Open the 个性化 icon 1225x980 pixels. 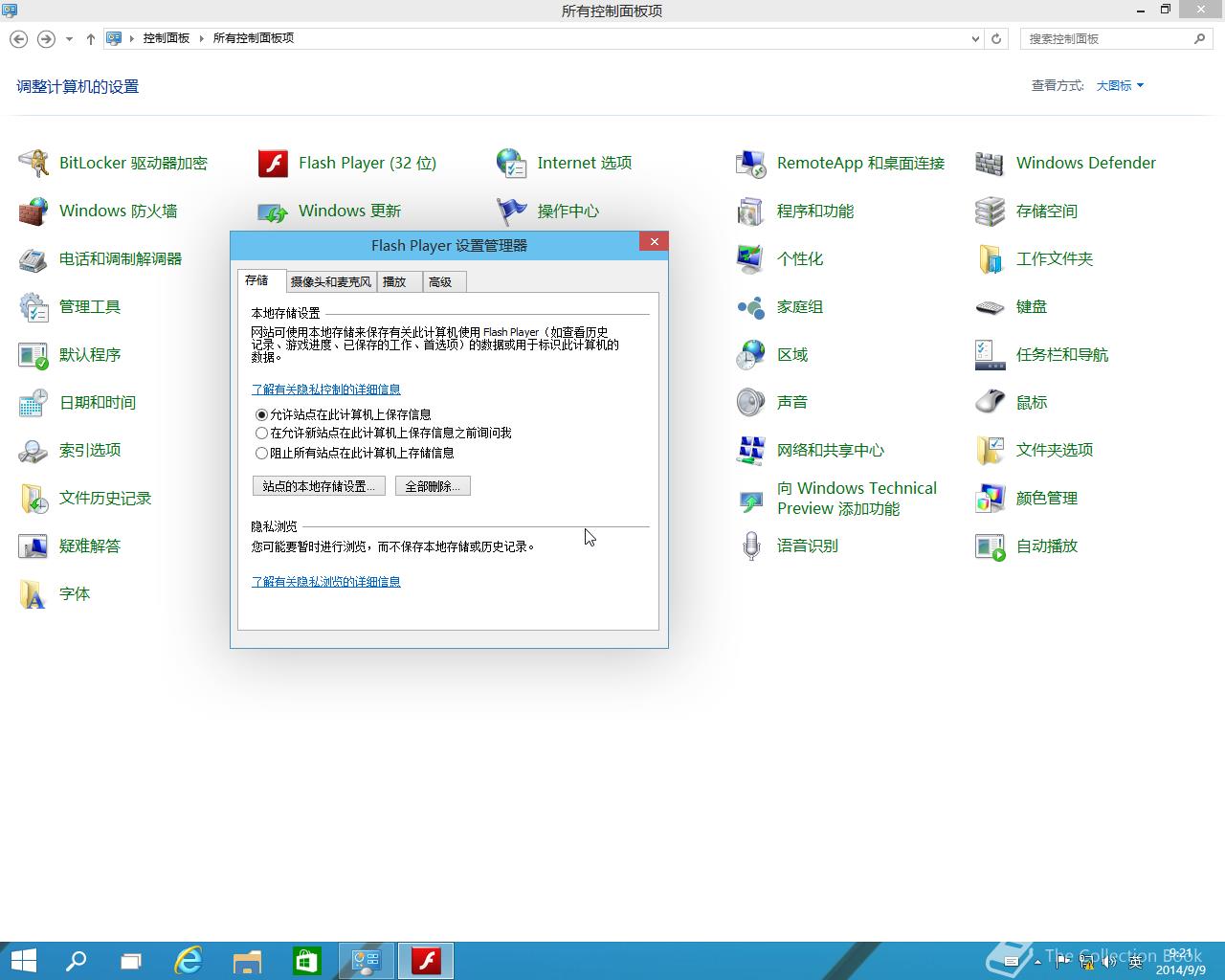click(751, 258)
